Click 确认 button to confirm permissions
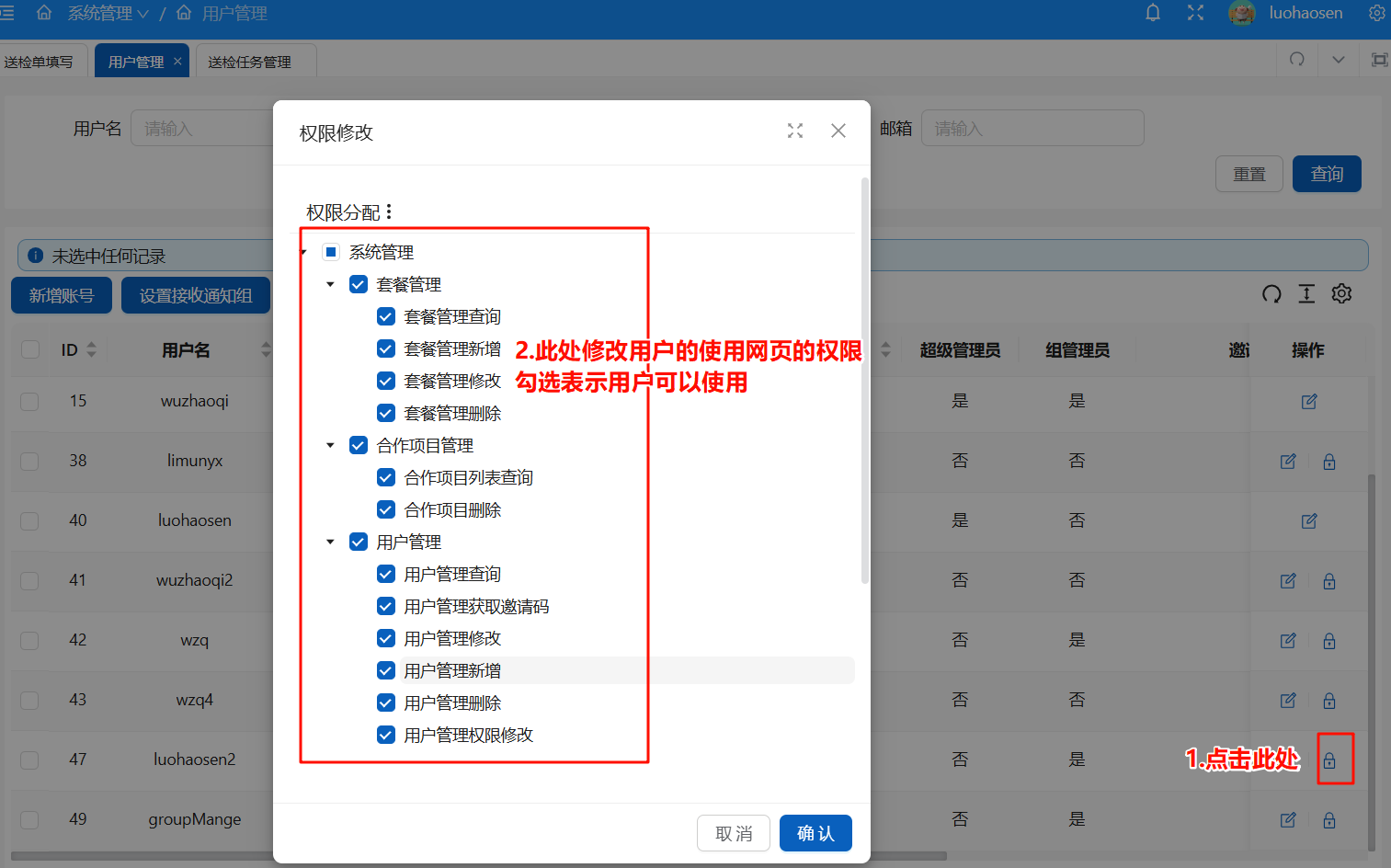Viewport: 1391px width, 868px height. [815, 833]
